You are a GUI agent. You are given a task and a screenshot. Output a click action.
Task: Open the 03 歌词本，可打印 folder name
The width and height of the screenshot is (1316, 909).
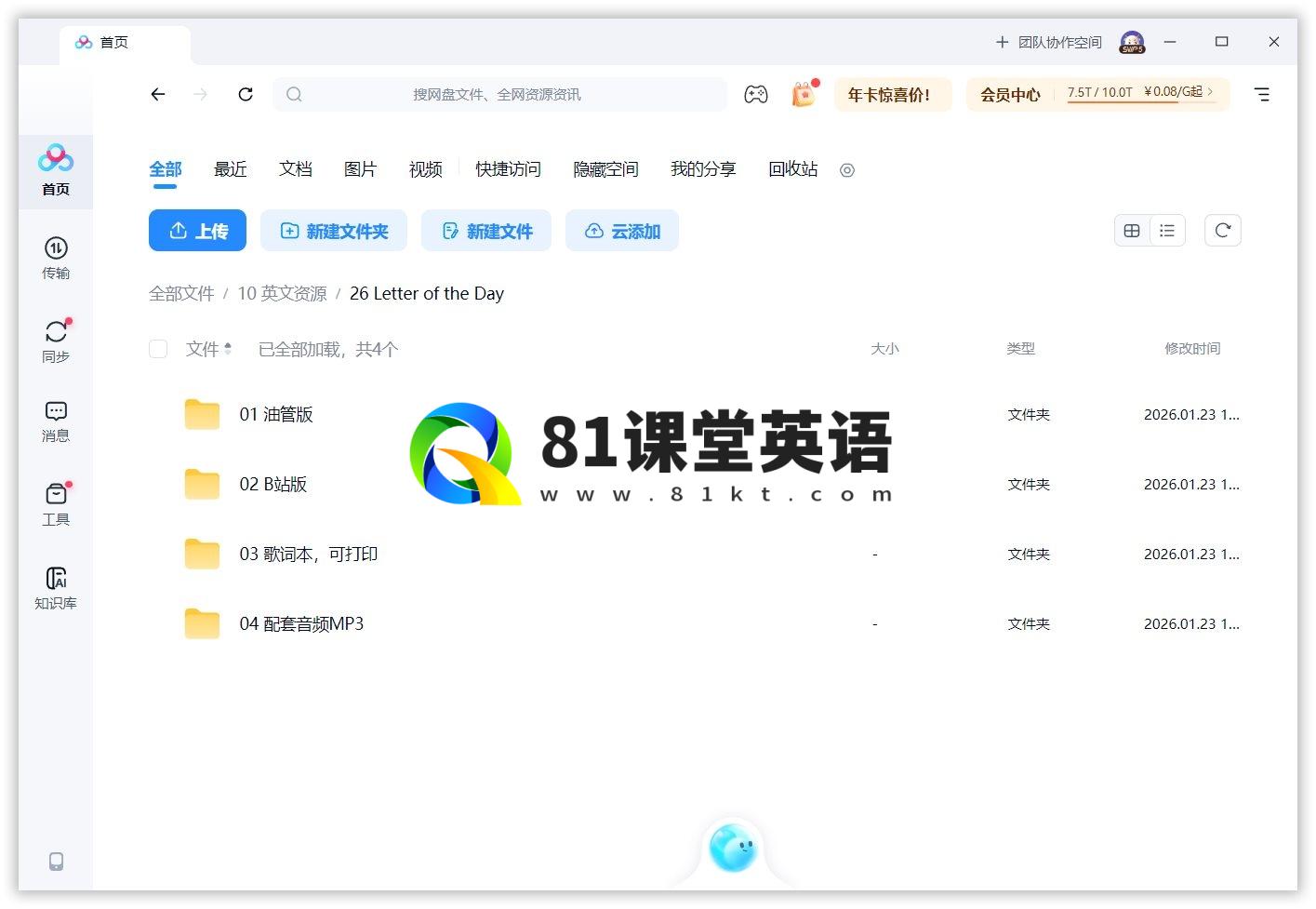309,554
